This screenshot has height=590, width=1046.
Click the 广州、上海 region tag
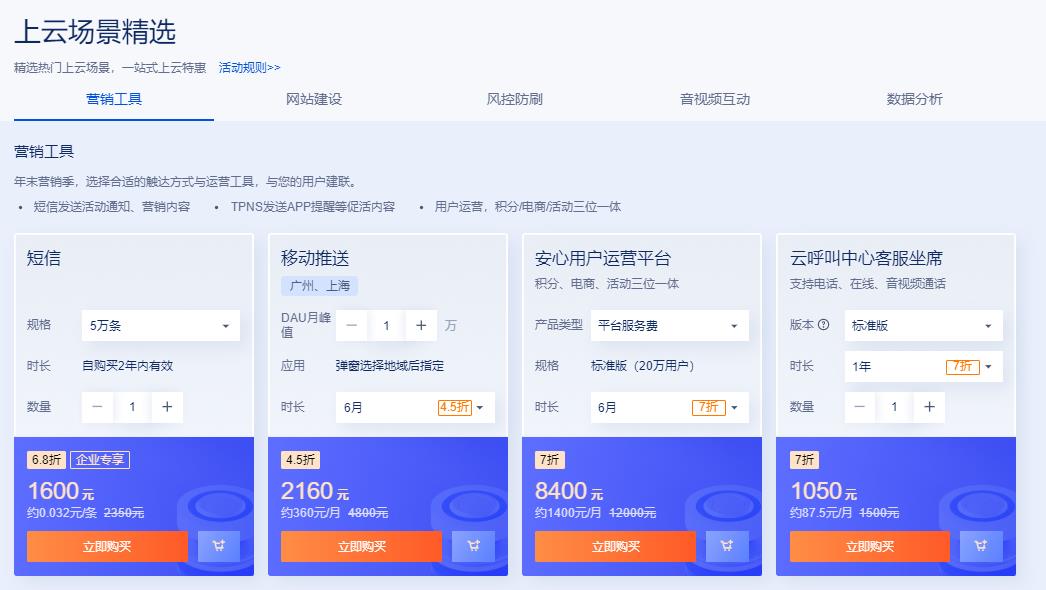point(320,286)
